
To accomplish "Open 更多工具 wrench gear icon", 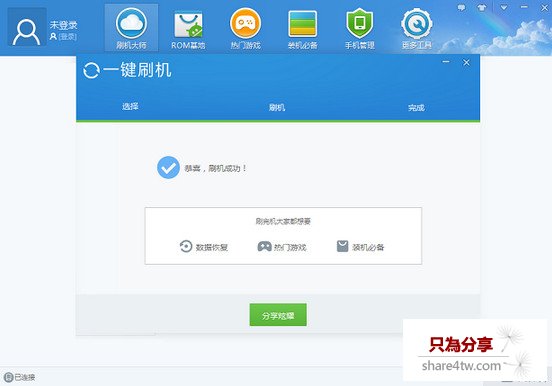I will click(417, 24).
